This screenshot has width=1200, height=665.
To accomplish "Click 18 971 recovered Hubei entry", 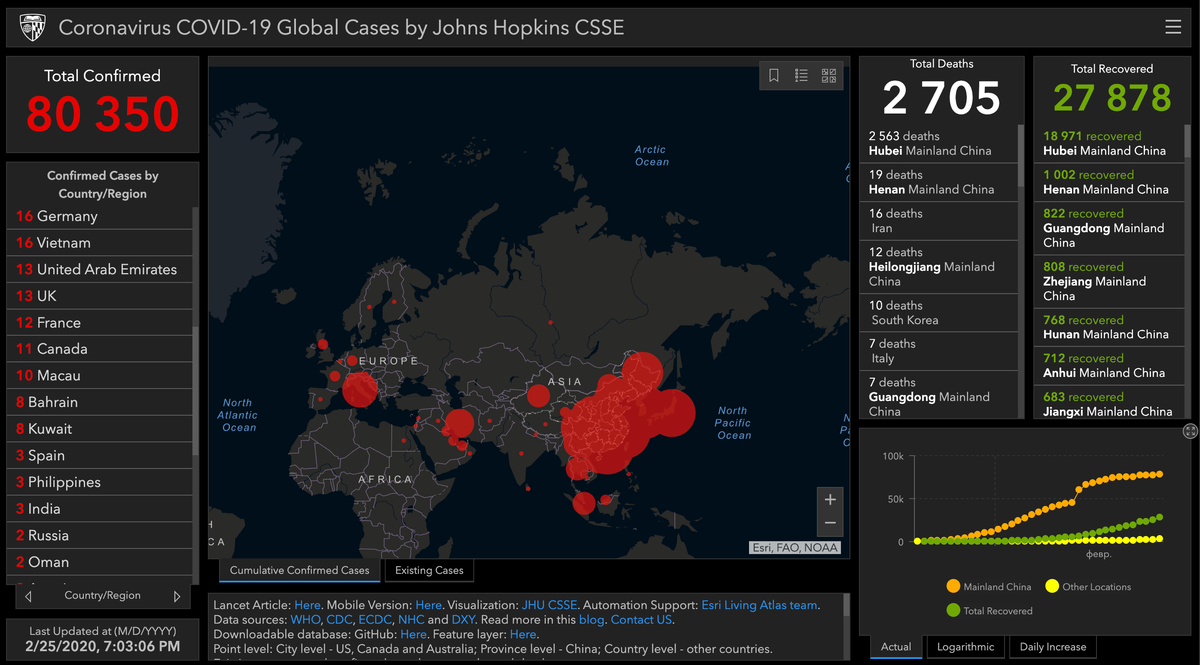I will click(x=1108, y=144).
